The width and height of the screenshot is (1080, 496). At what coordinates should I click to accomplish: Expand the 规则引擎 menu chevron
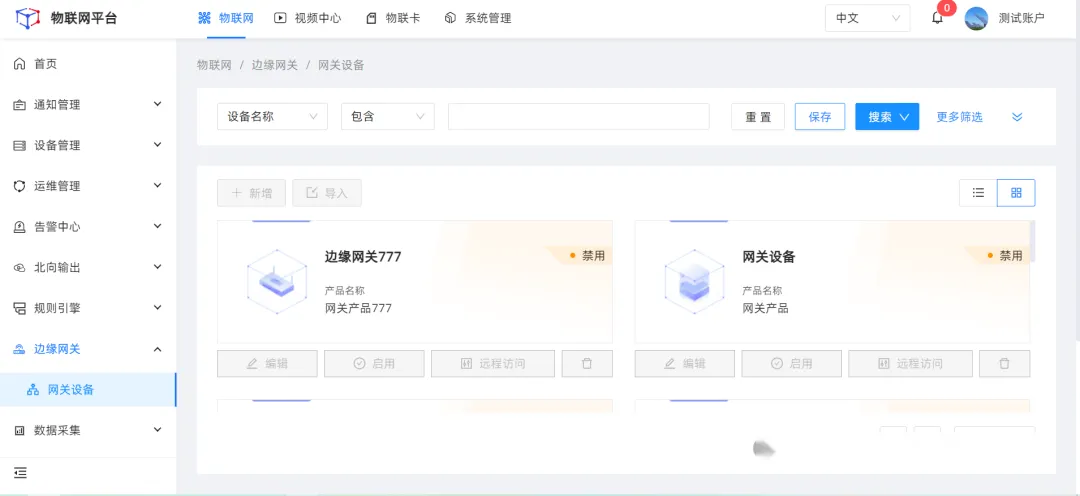[x=158, y=307]
